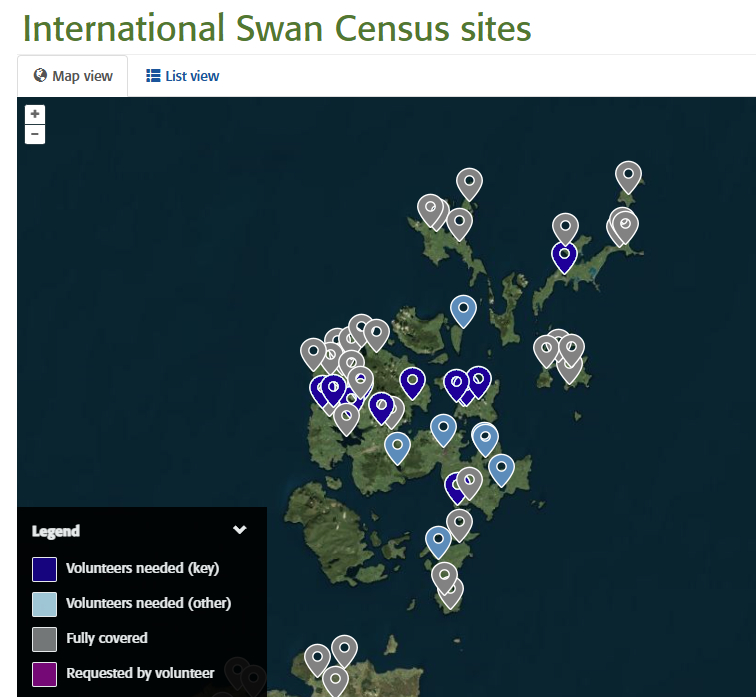Select the Map view tab
Image resolution: width=756 pixels, height=697 pixels.
[x=73, y=76]
